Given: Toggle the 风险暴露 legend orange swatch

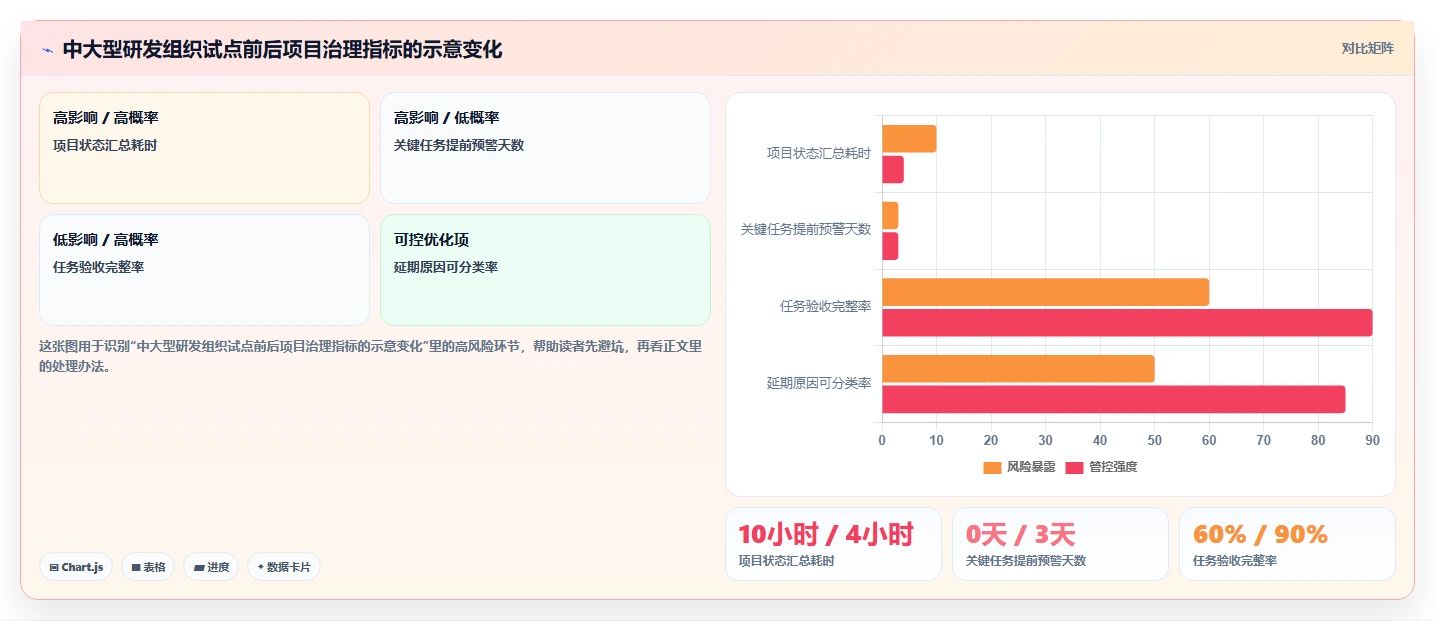Looking at the screenshot, I should click(992, 467).
